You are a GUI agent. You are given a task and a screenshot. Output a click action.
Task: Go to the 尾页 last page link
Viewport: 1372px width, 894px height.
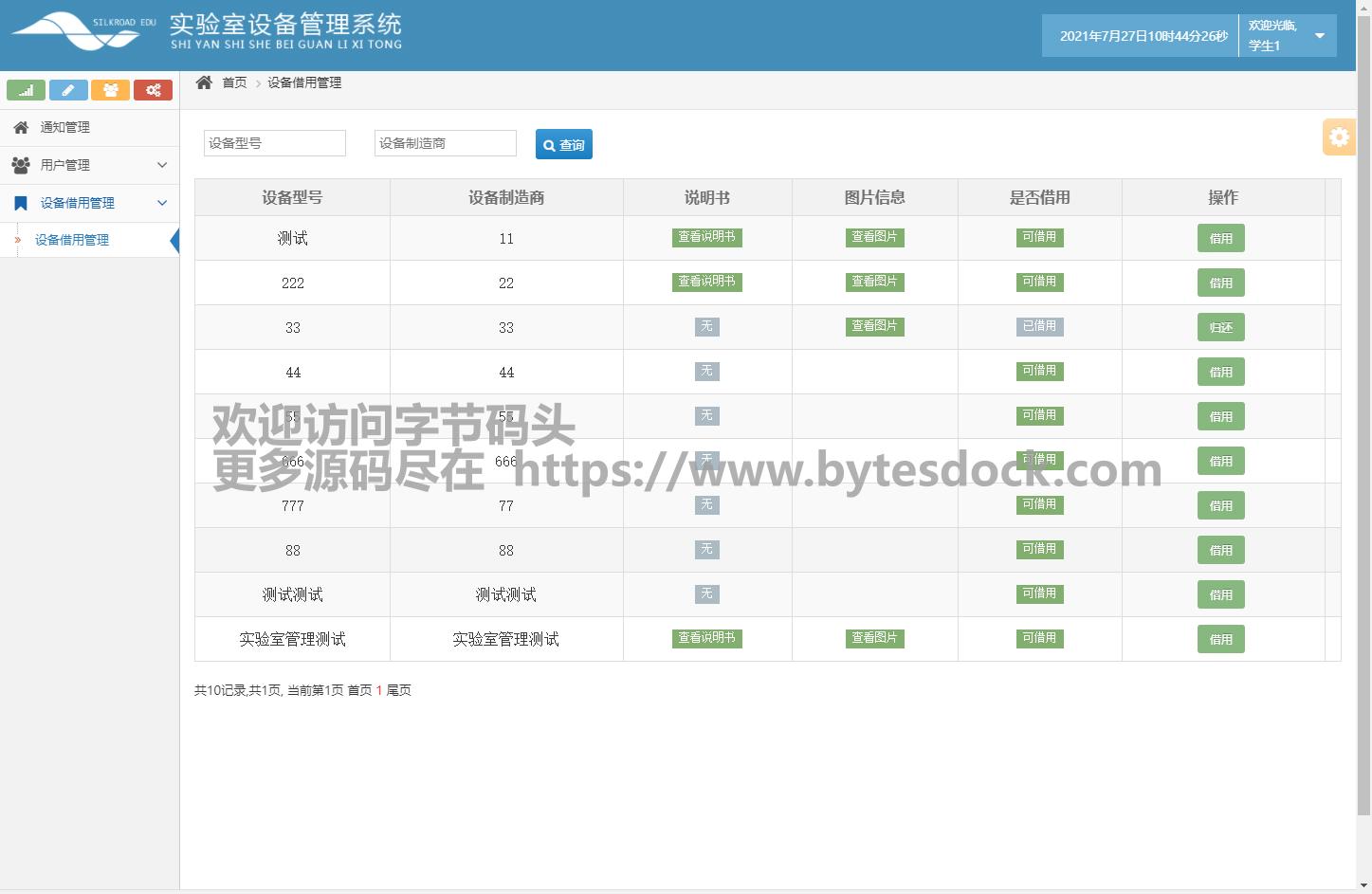click(398, 690)
